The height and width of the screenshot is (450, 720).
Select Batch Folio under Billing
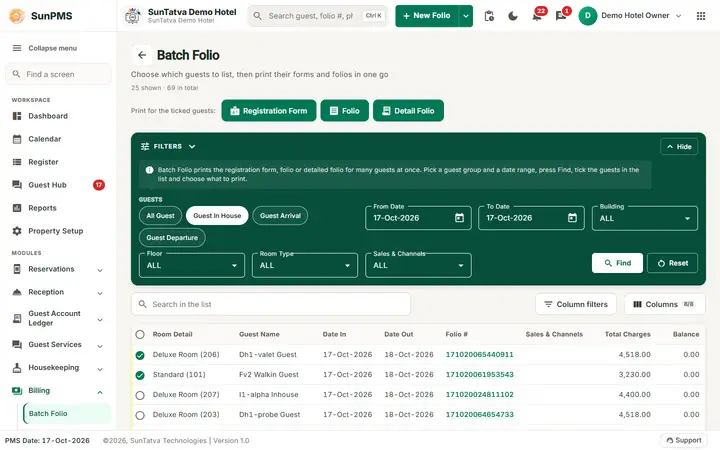[67, 414]
